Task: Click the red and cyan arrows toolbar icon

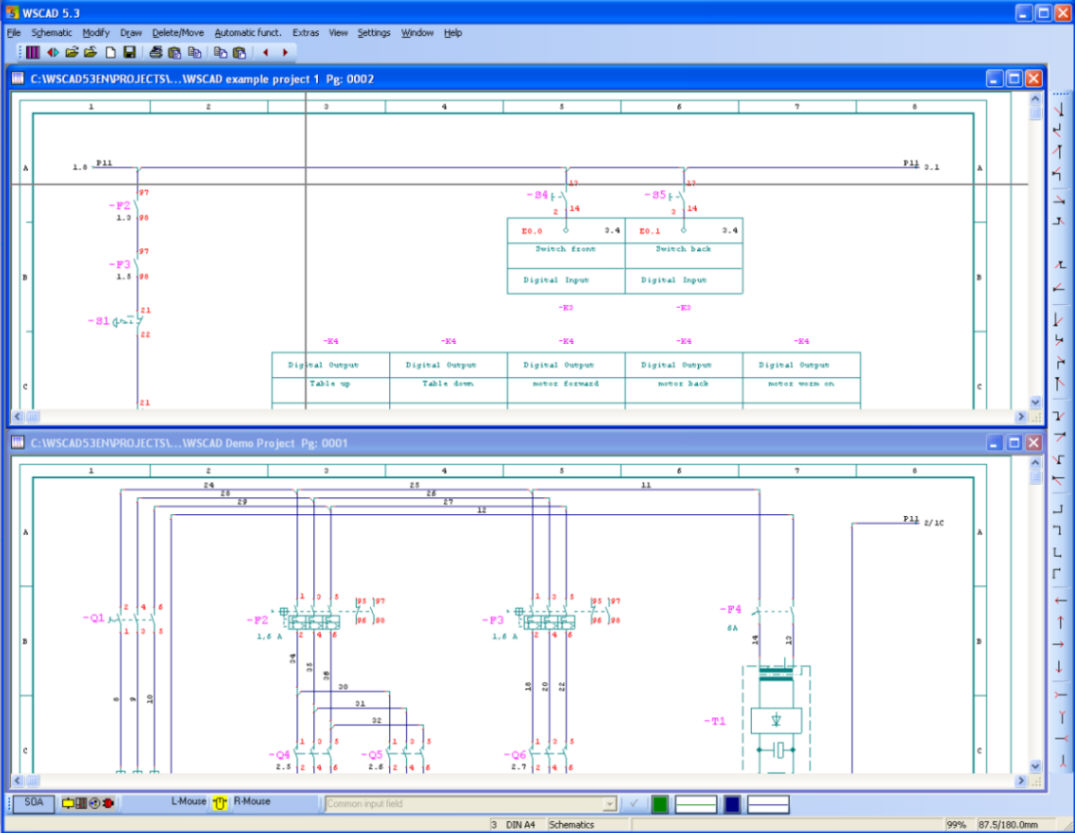Action: point(53,52)
